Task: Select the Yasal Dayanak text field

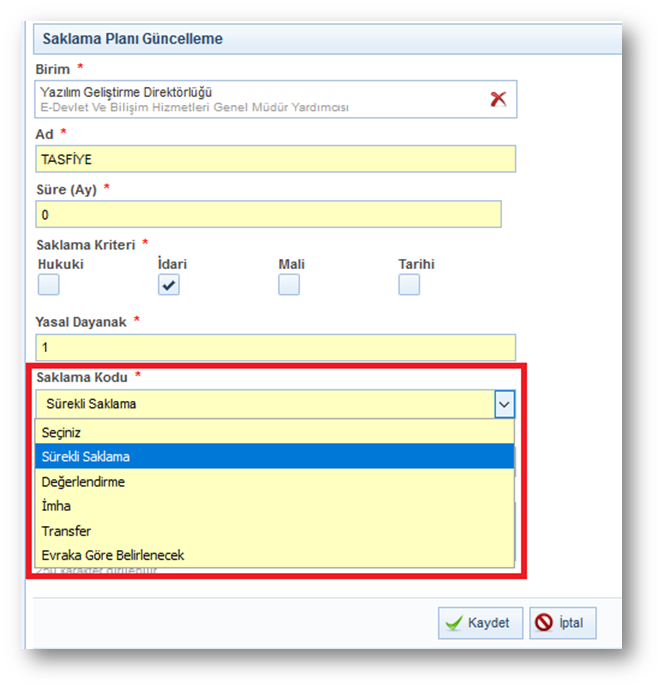Action: 275,348
